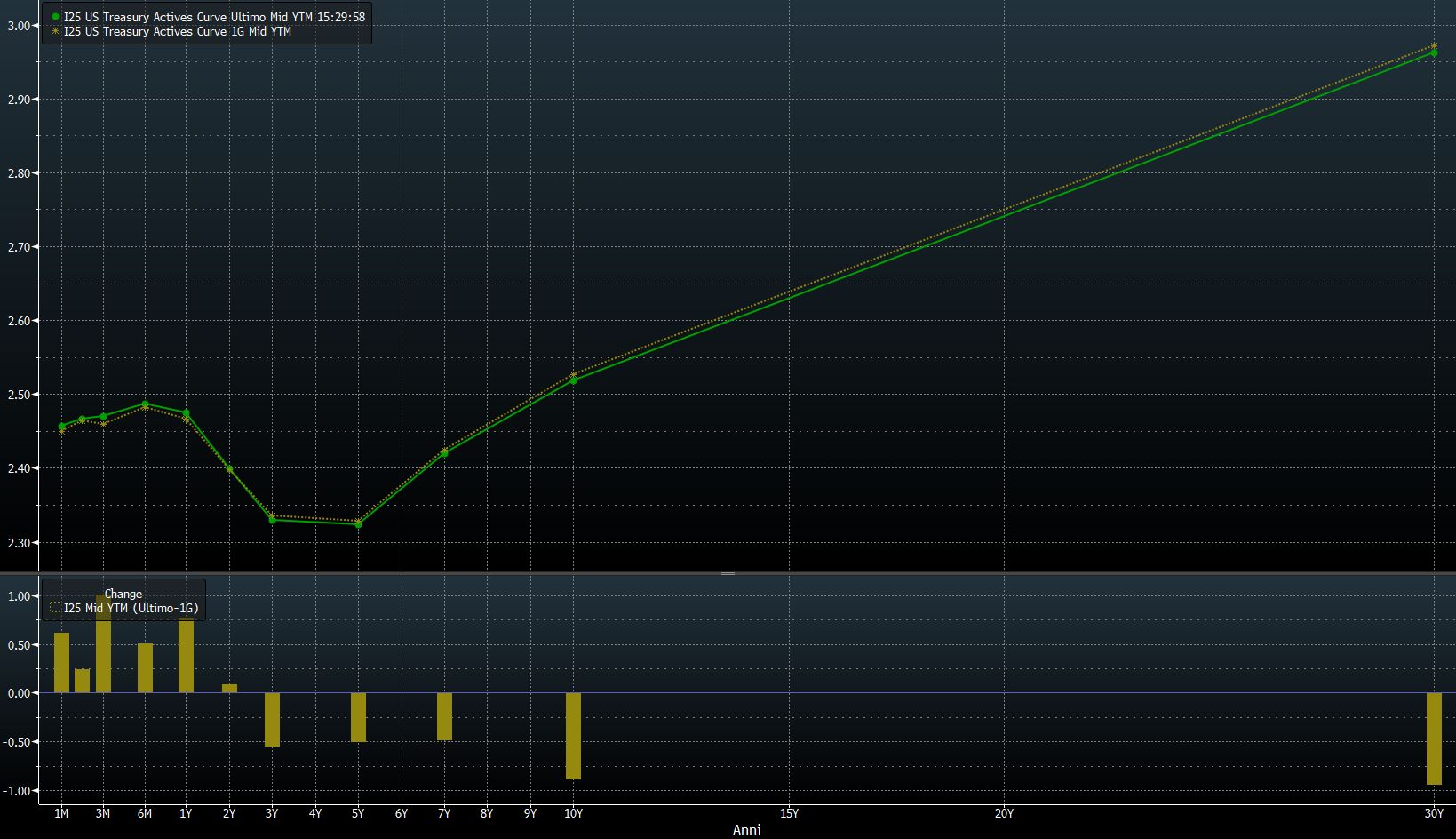Click the '9Y' x-axis label

click(x=530, y=813)
